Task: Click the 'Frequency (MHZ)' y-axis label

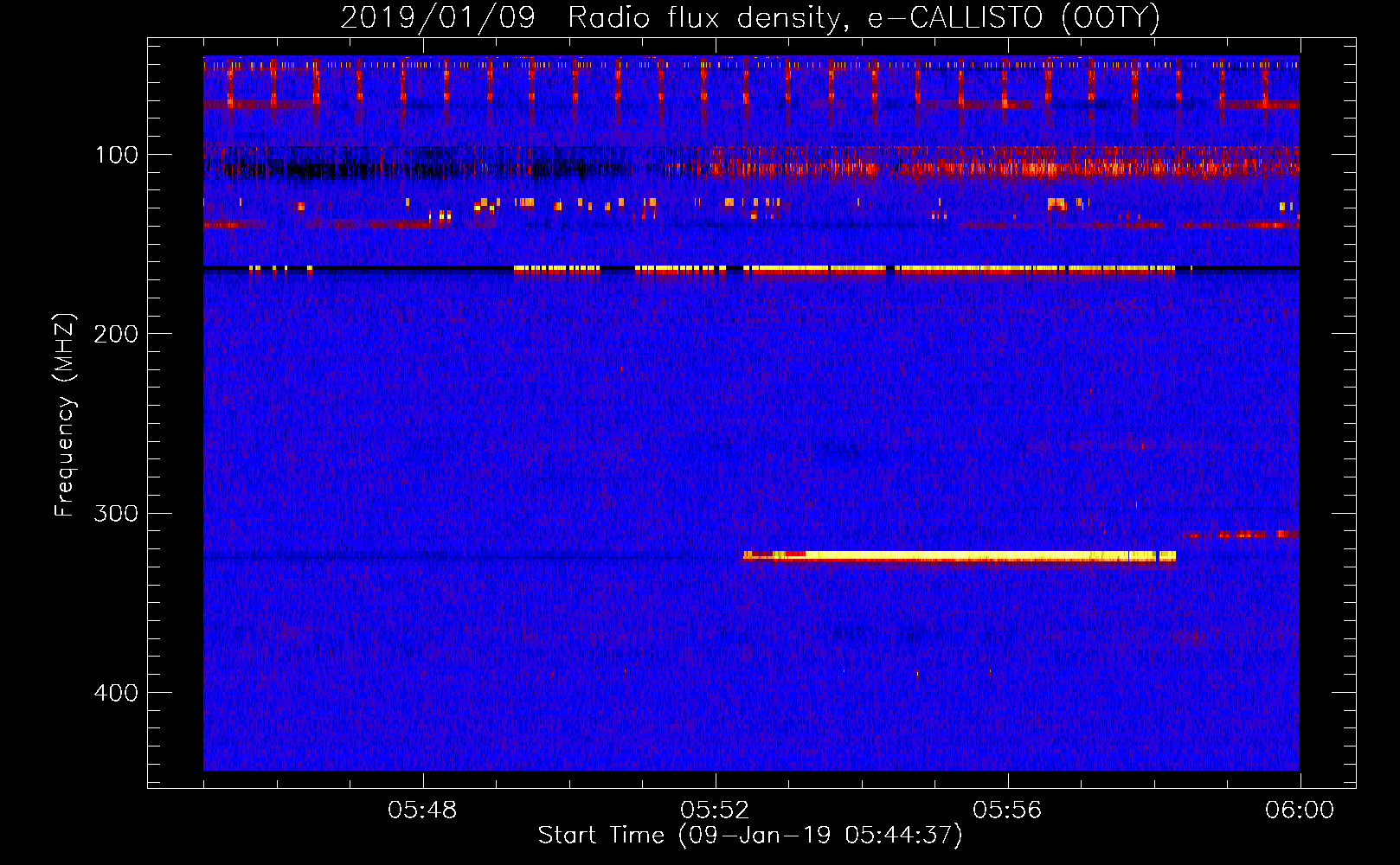Action: [x=65, y=415]
